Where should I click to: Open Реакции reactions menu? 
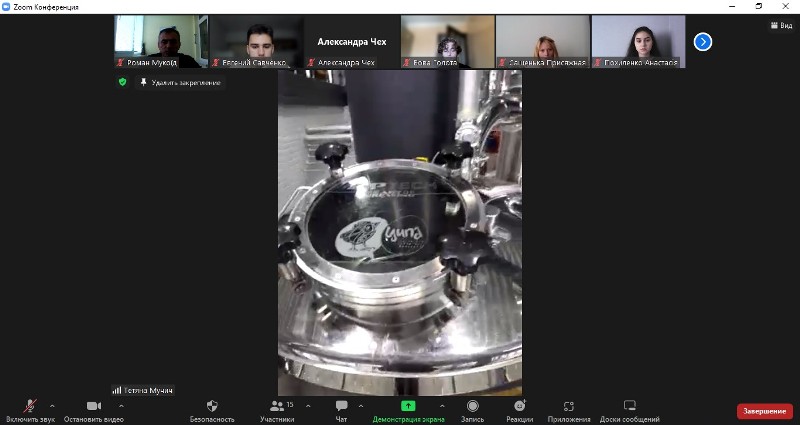pyautogui.click(x=520, y=411)
